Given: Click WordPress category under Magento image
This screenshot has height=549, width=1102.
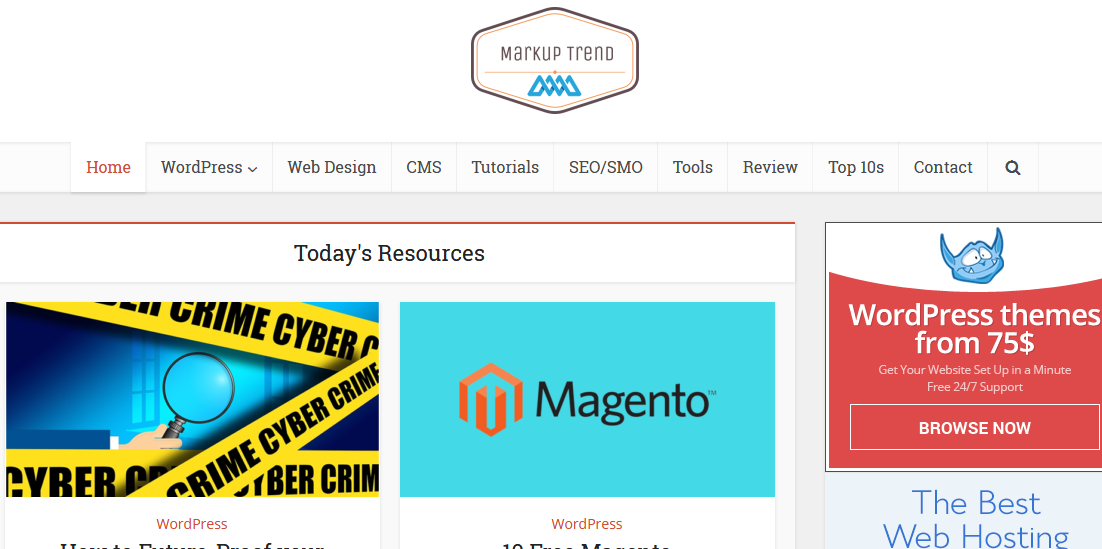Looking at the screenshot, I should (x=587, y=524).
